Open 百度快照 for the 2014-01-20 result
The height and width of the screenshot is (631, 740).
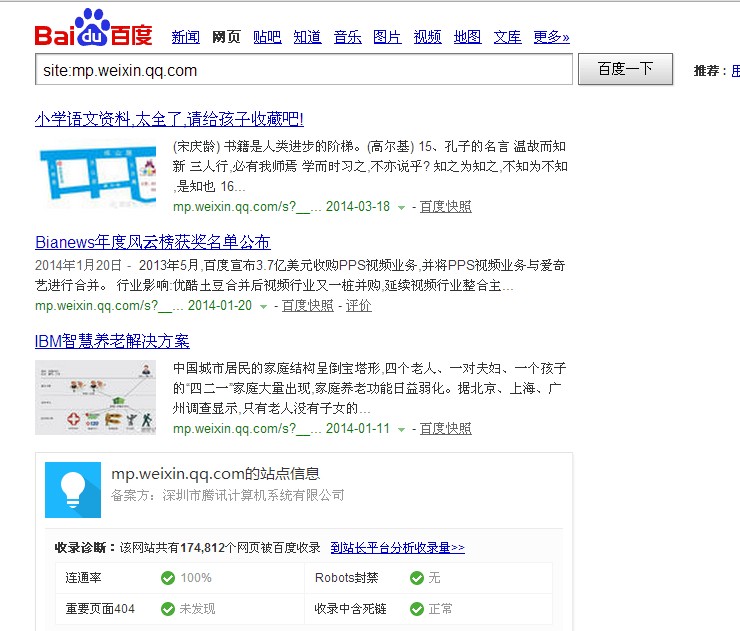tap(308, 306)
